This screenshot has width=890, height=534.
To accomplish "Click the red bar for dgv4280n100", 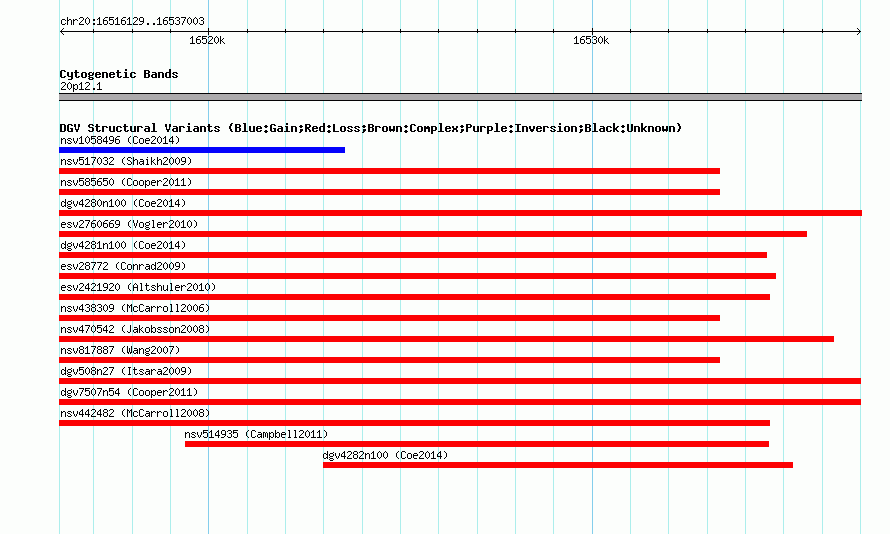I will [x=460, y=213].
